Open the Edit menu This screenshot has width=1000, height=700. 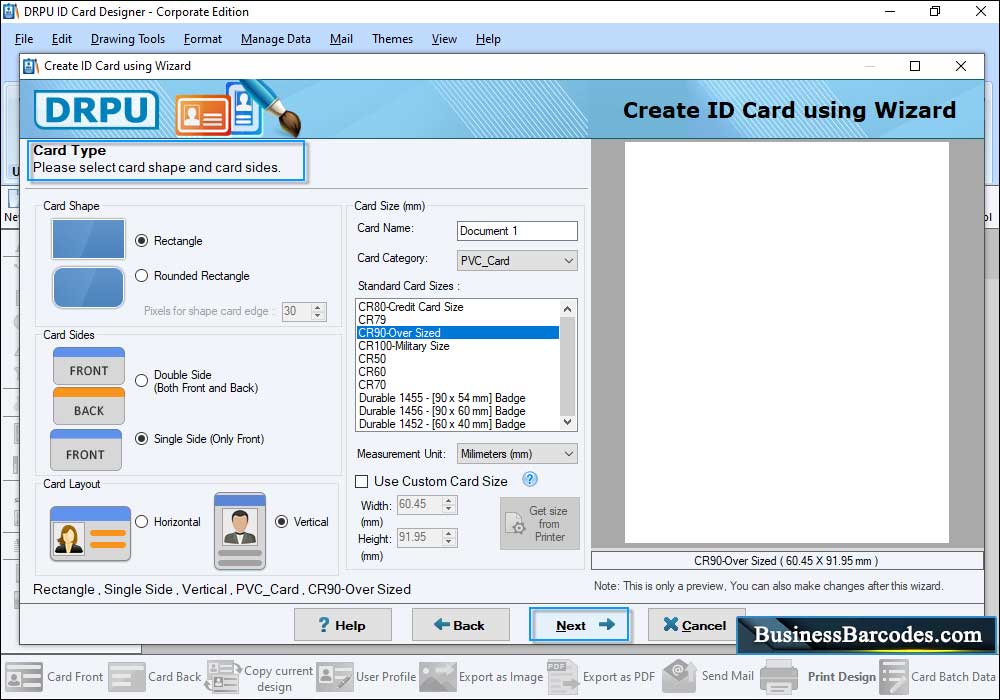point(61,39)
